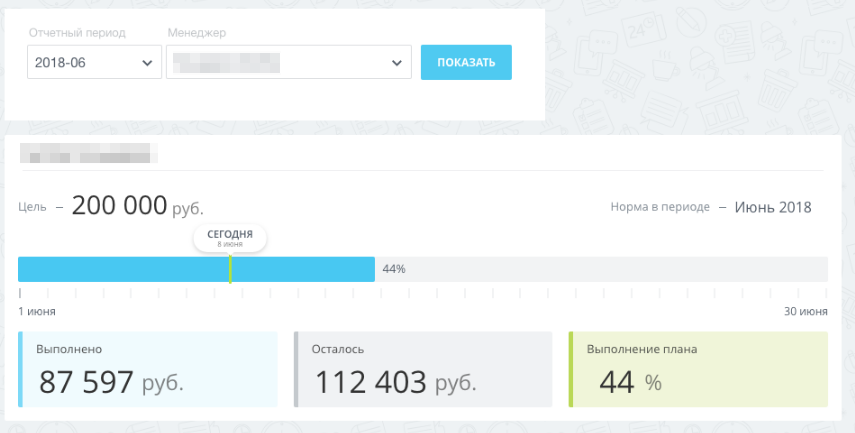This screenshot has height=433, width=855.
Task: Click the 30 июня end date label
Action: click(806, 311)
